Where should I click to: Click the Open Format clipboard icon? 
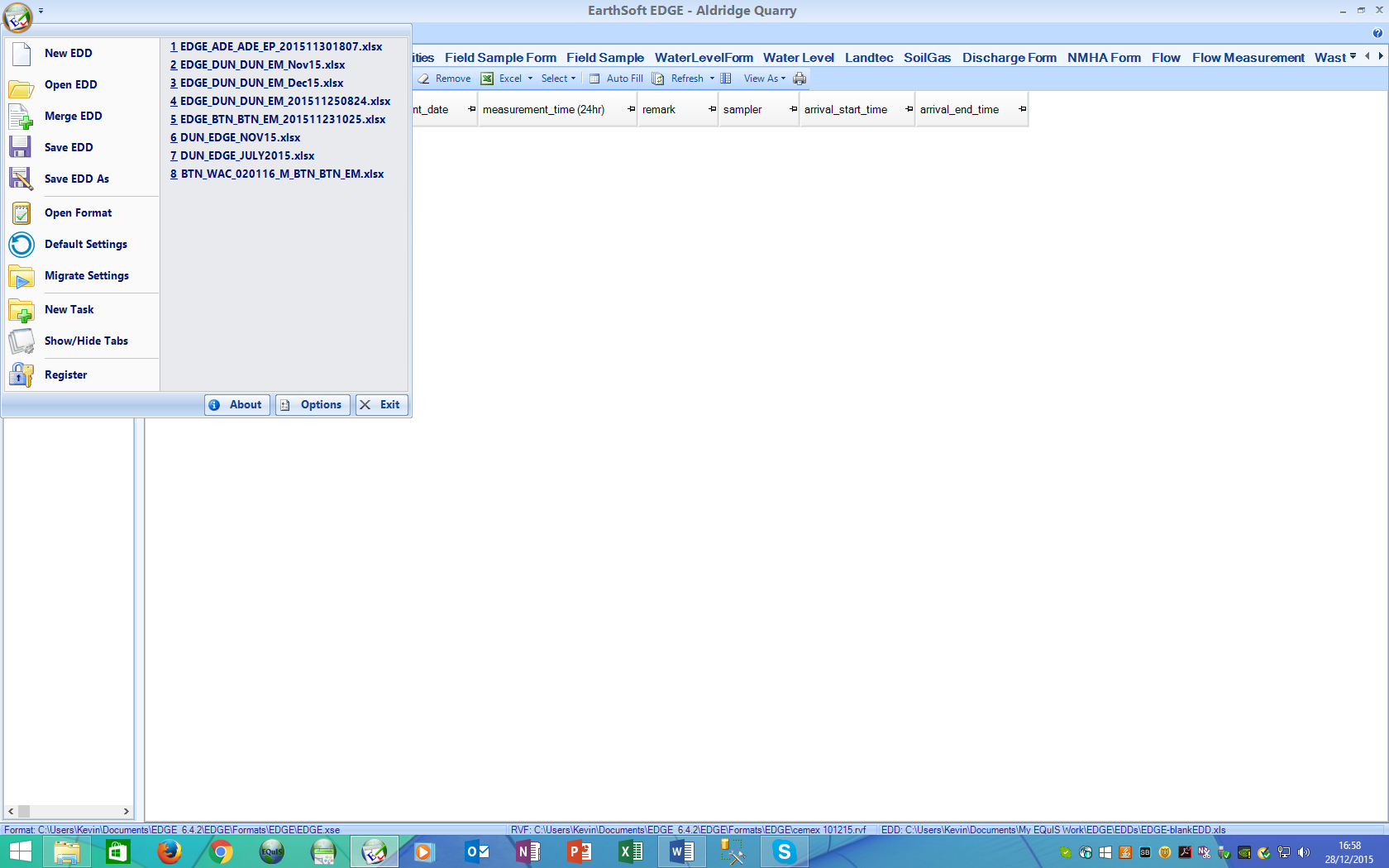(x=21, y=213)
